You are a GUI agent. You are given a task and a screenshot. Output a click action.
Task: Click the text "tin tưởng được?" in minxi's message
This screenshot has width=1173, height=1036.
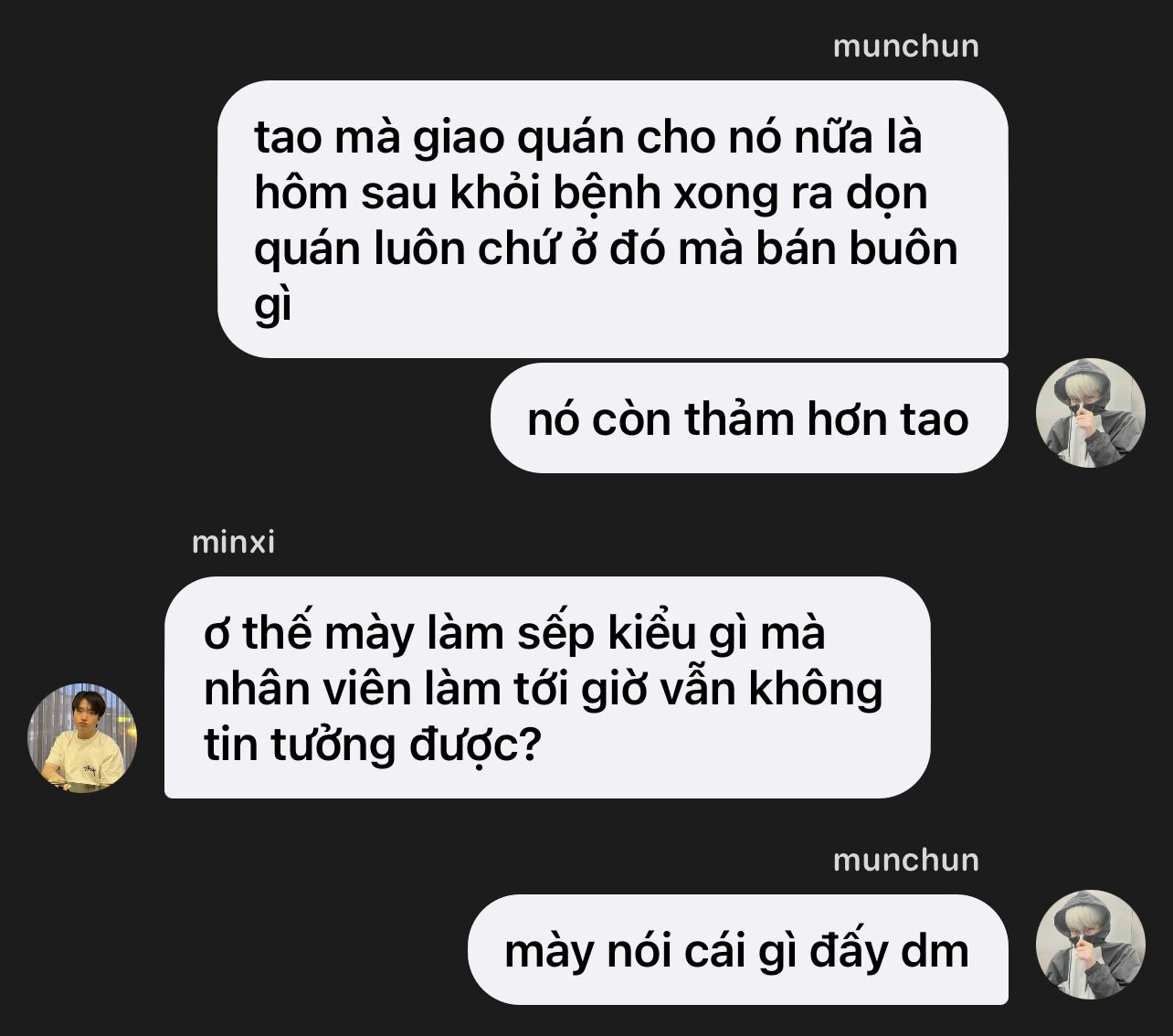[374, 745]
